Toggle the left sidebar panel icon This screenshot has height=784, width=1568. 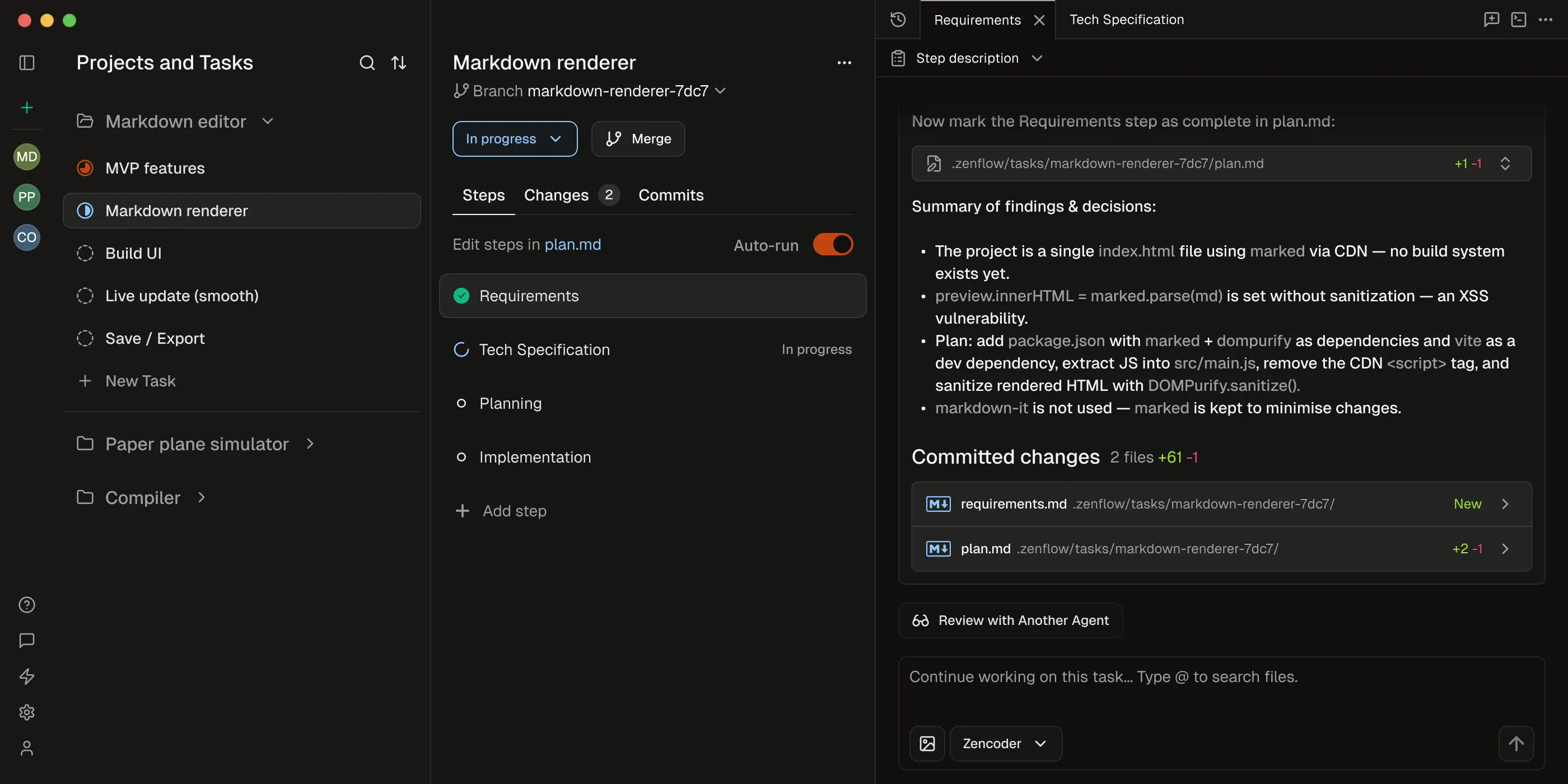coord(27,63)
